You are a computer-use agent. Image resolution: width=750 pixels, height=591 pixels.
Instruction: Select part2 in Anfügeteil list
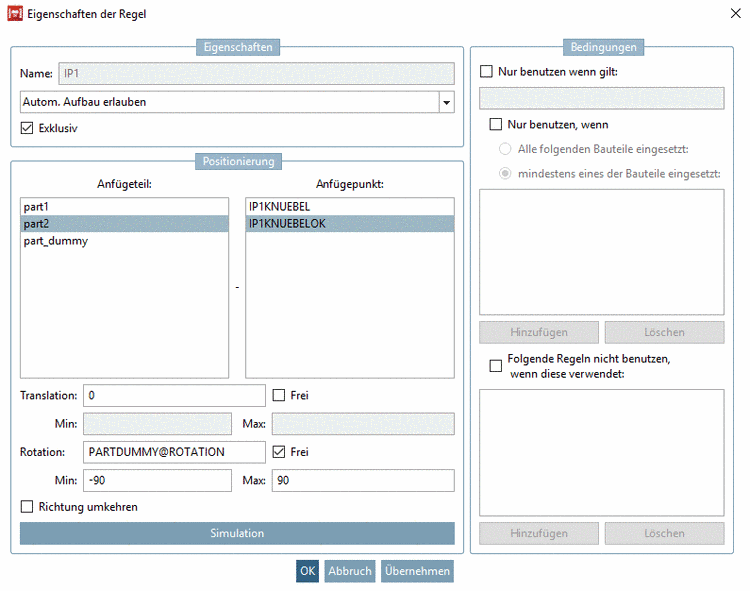(x=124, y=224)
